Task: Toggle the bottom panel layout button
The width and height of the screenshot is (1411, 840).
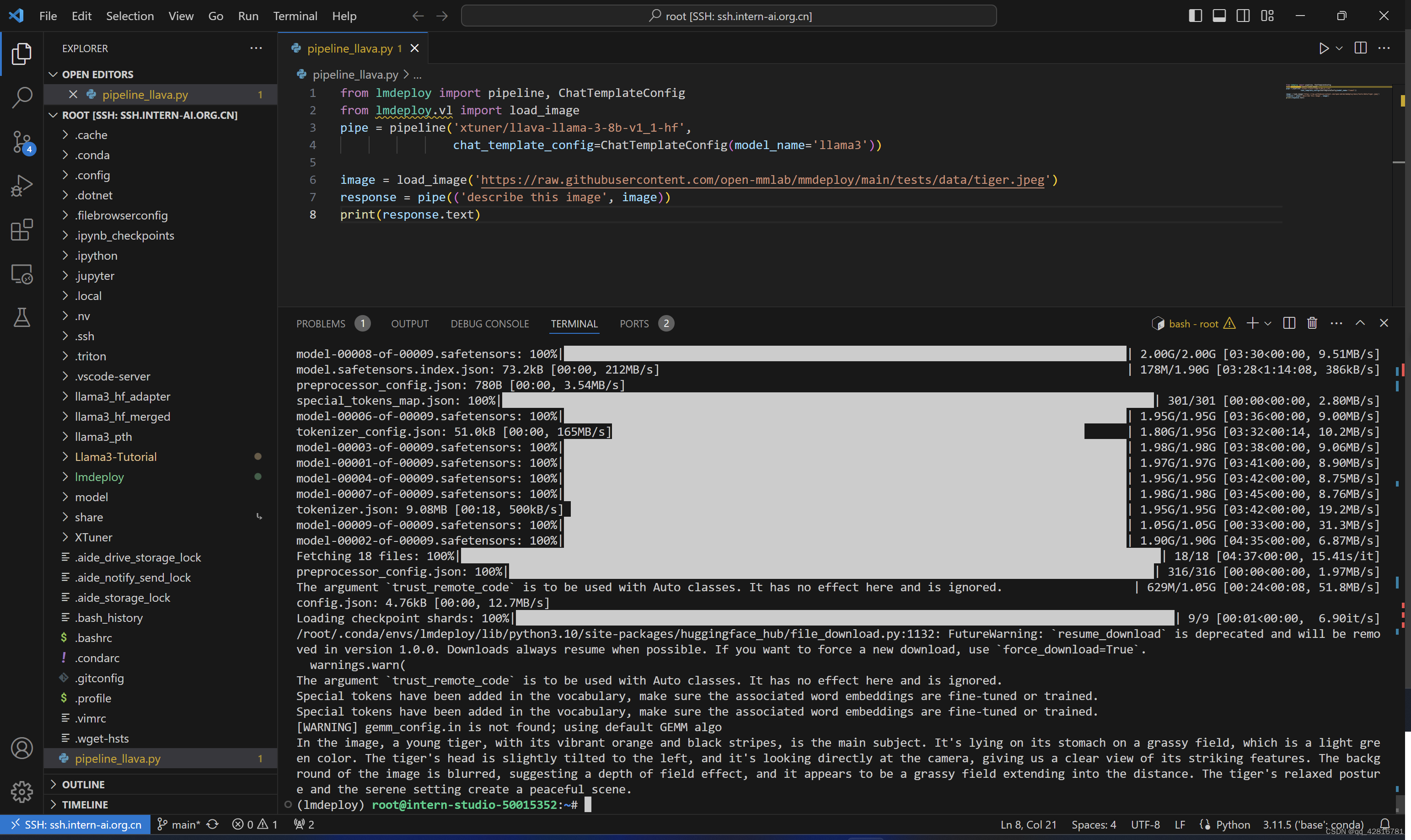Action: (1219, 16)
